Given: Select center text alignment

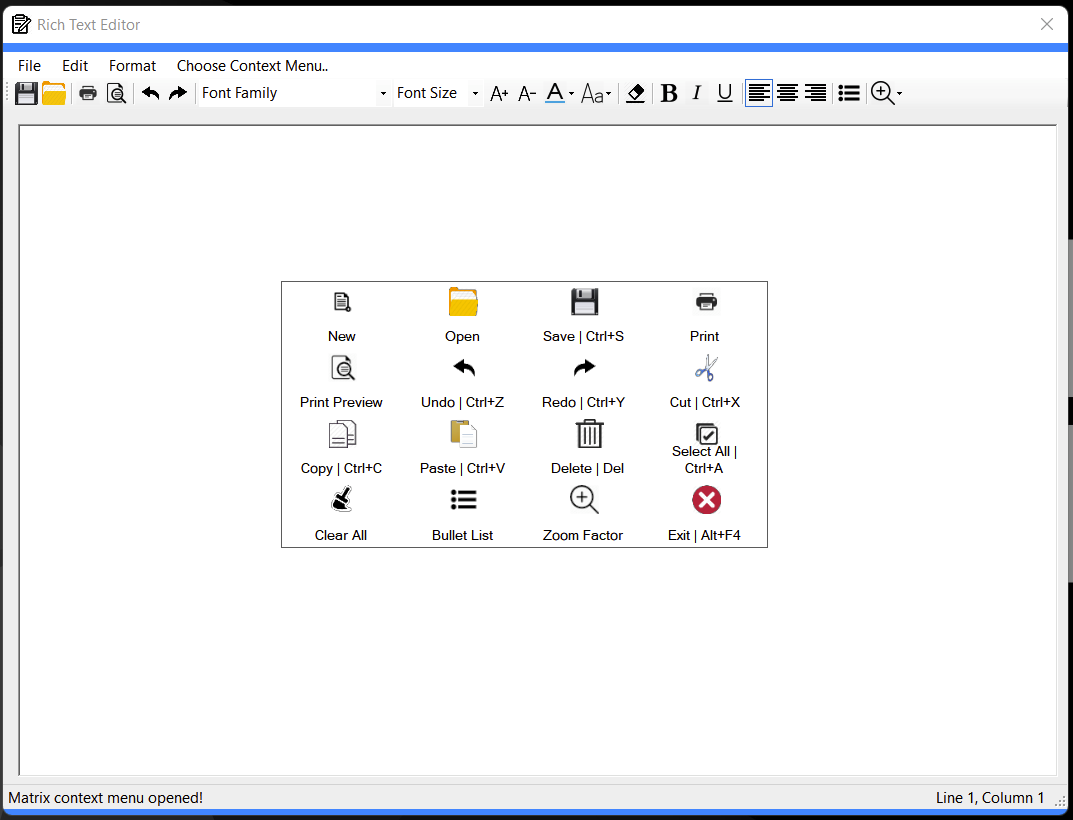Looking at the screenshot, I should (x=788, y=93).
